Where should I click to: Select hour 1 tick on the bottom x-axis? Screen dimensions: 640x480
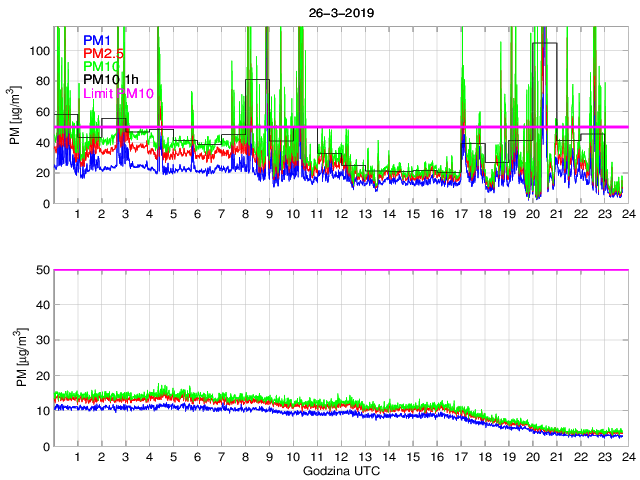78,456
